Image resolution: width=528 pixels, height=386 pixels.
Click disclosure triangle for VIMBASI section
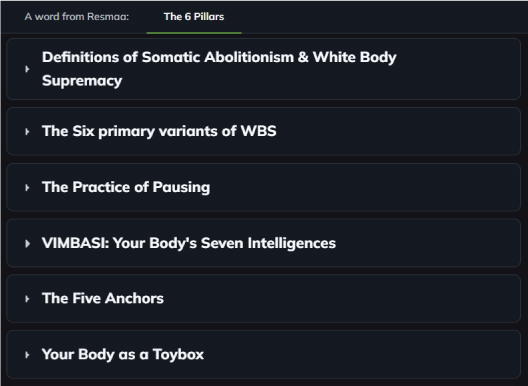[x=27, y=243]
